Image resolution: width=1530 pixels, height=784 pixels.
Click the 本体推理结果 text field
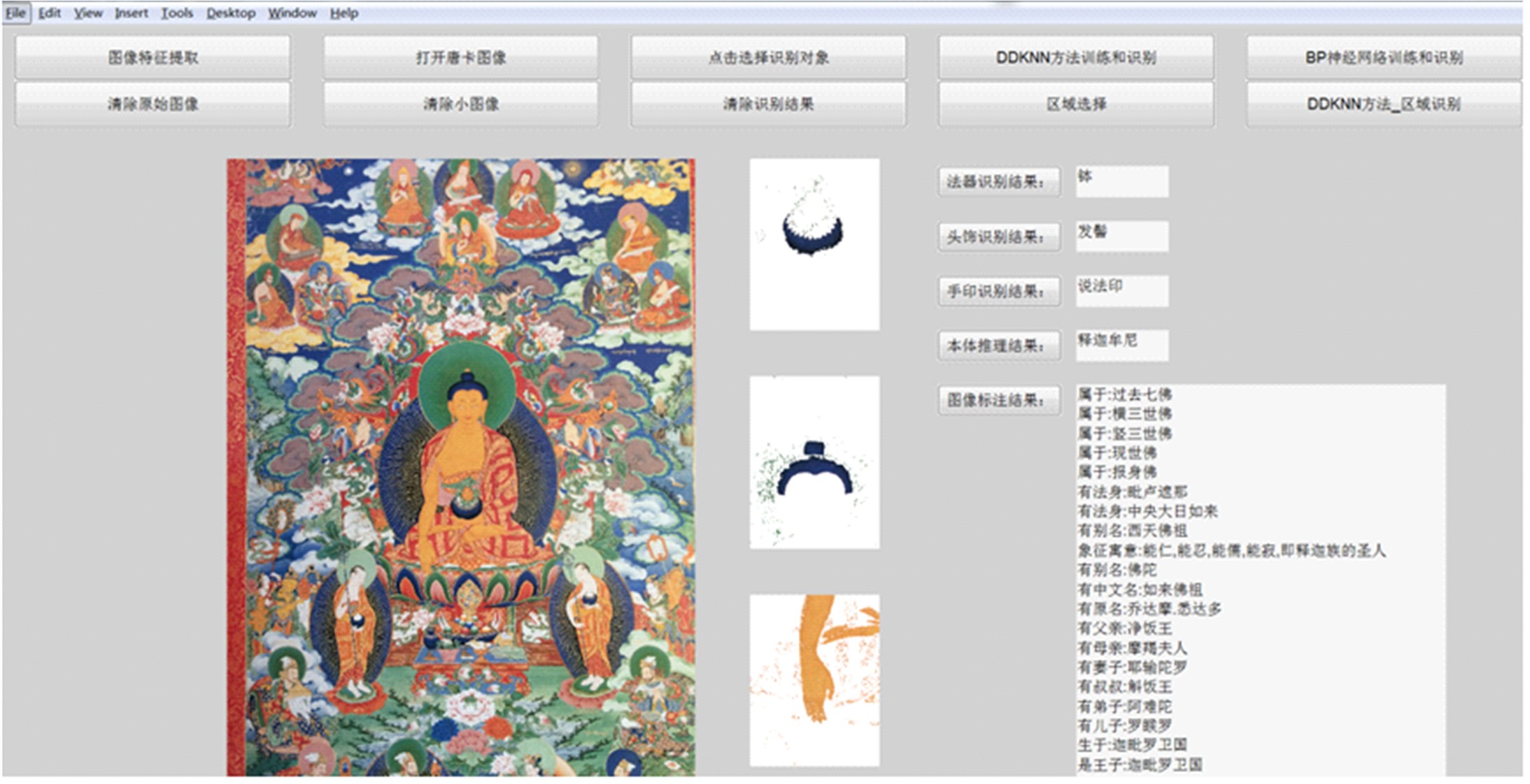(1121, 345)
